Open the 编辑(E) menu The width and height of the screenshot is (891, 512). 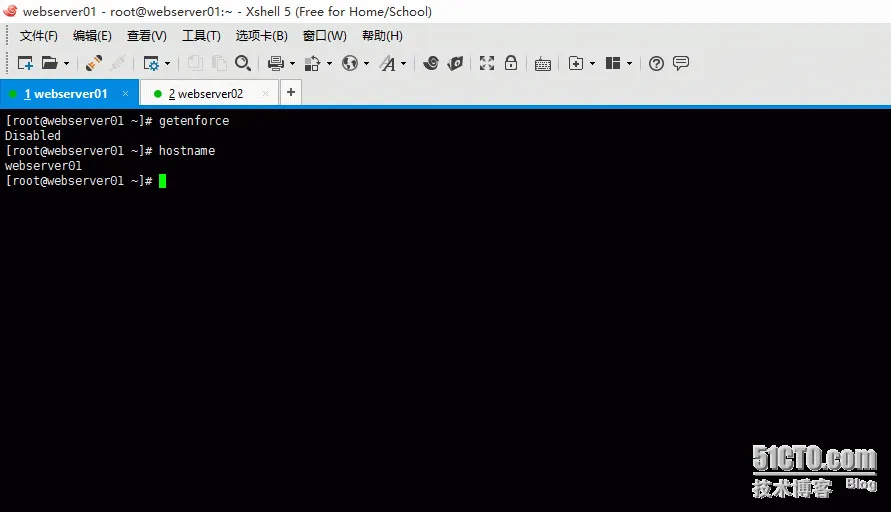[x=92, y=36]
